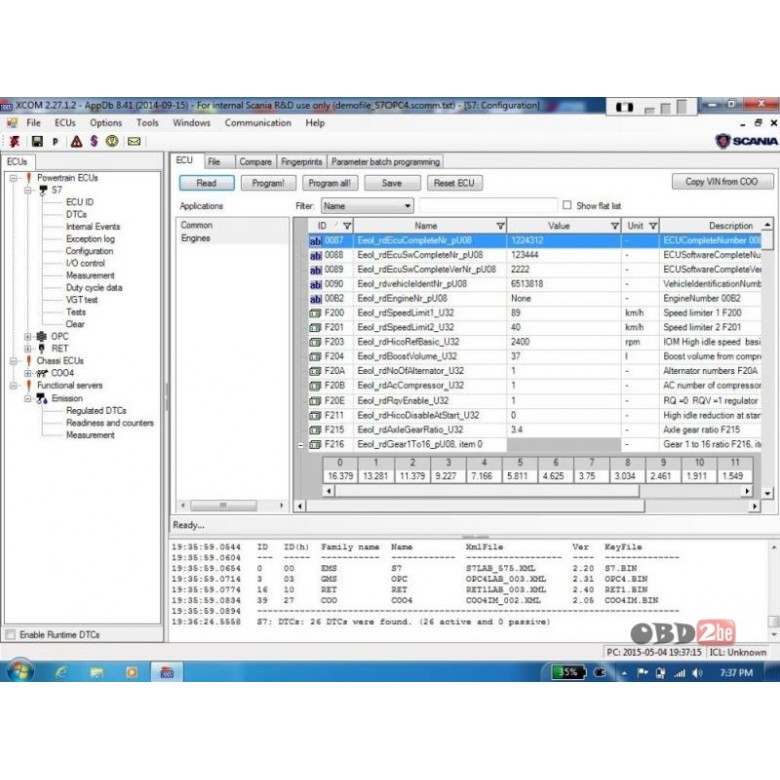780x780 pixels.
Task: Expand the COO4 tree node
Action: (28, 373)
